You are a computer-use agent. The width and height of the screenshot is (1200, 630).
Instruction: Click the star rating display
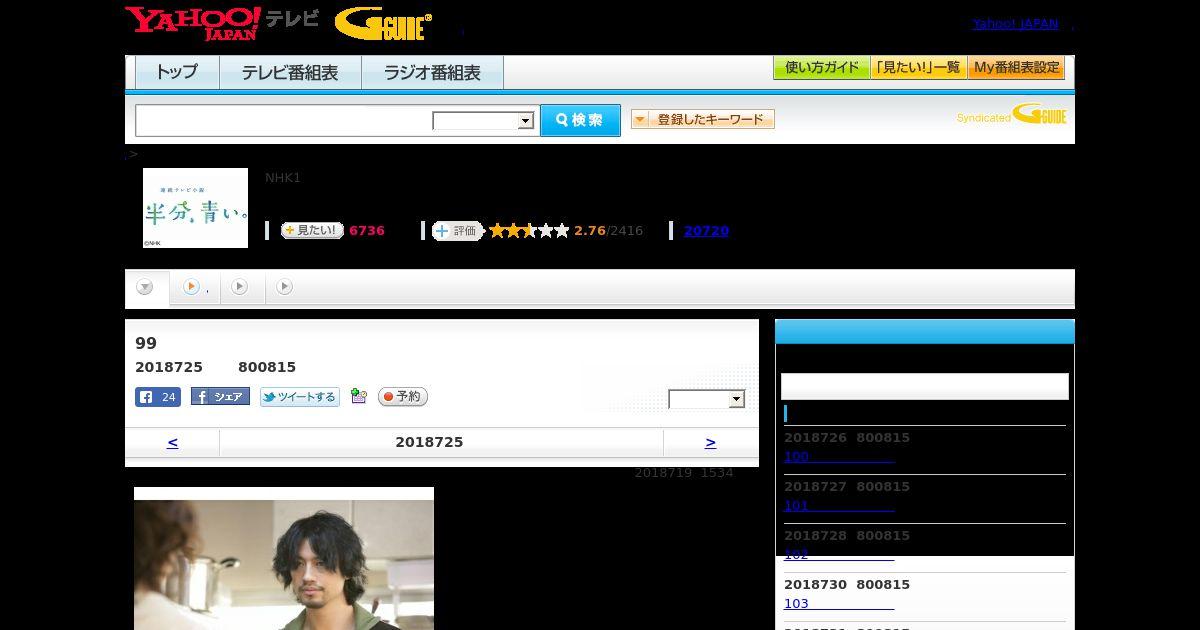click(x=529, y=231)
